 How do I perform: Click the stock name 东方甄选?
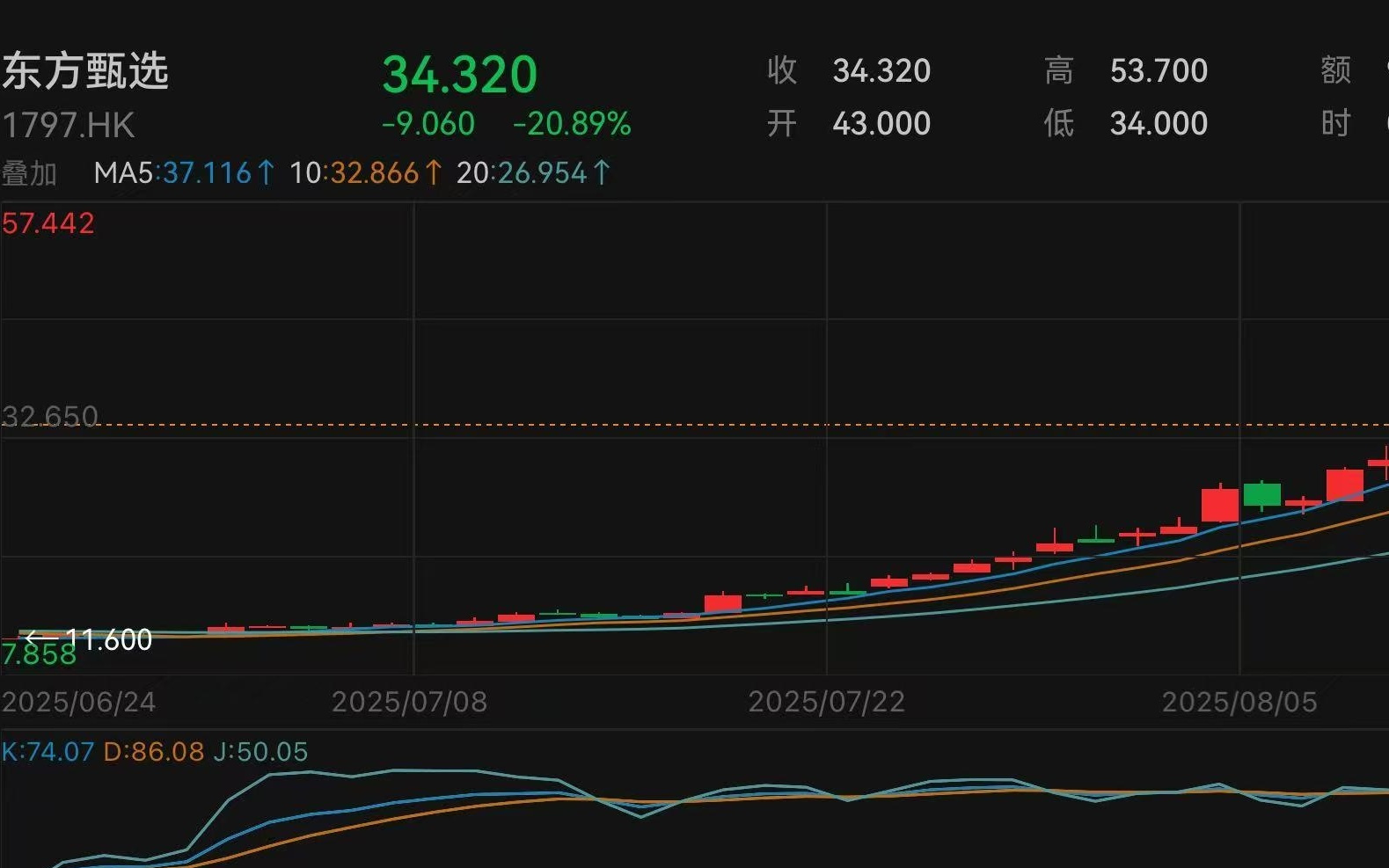click(x=84, y=71)
